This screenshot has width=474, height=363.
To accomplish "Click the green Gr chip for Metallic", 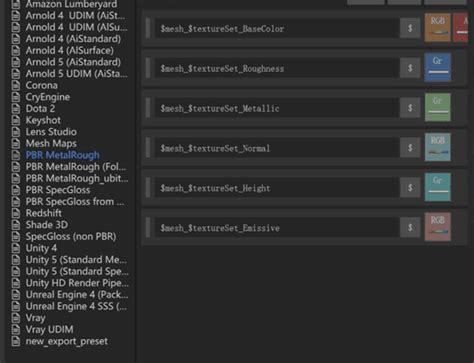I will tap(437, 107).
